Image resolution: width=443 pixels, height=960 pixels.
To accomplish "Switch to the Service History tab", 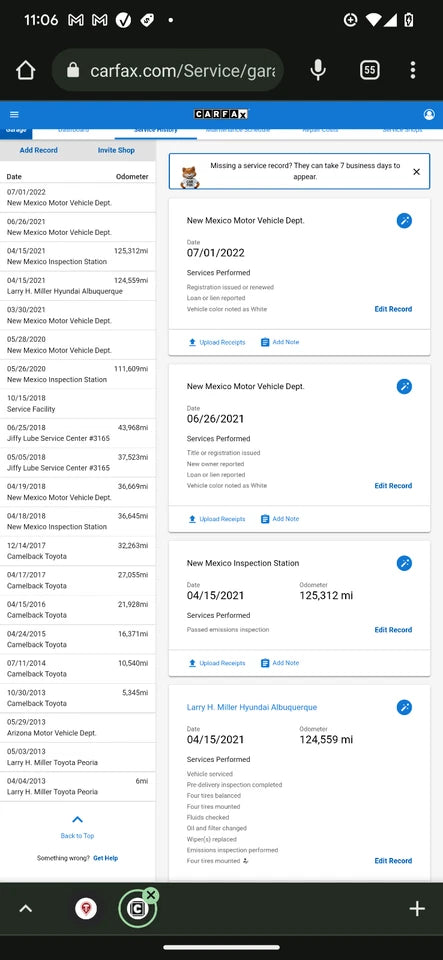I will coord(155,130).
